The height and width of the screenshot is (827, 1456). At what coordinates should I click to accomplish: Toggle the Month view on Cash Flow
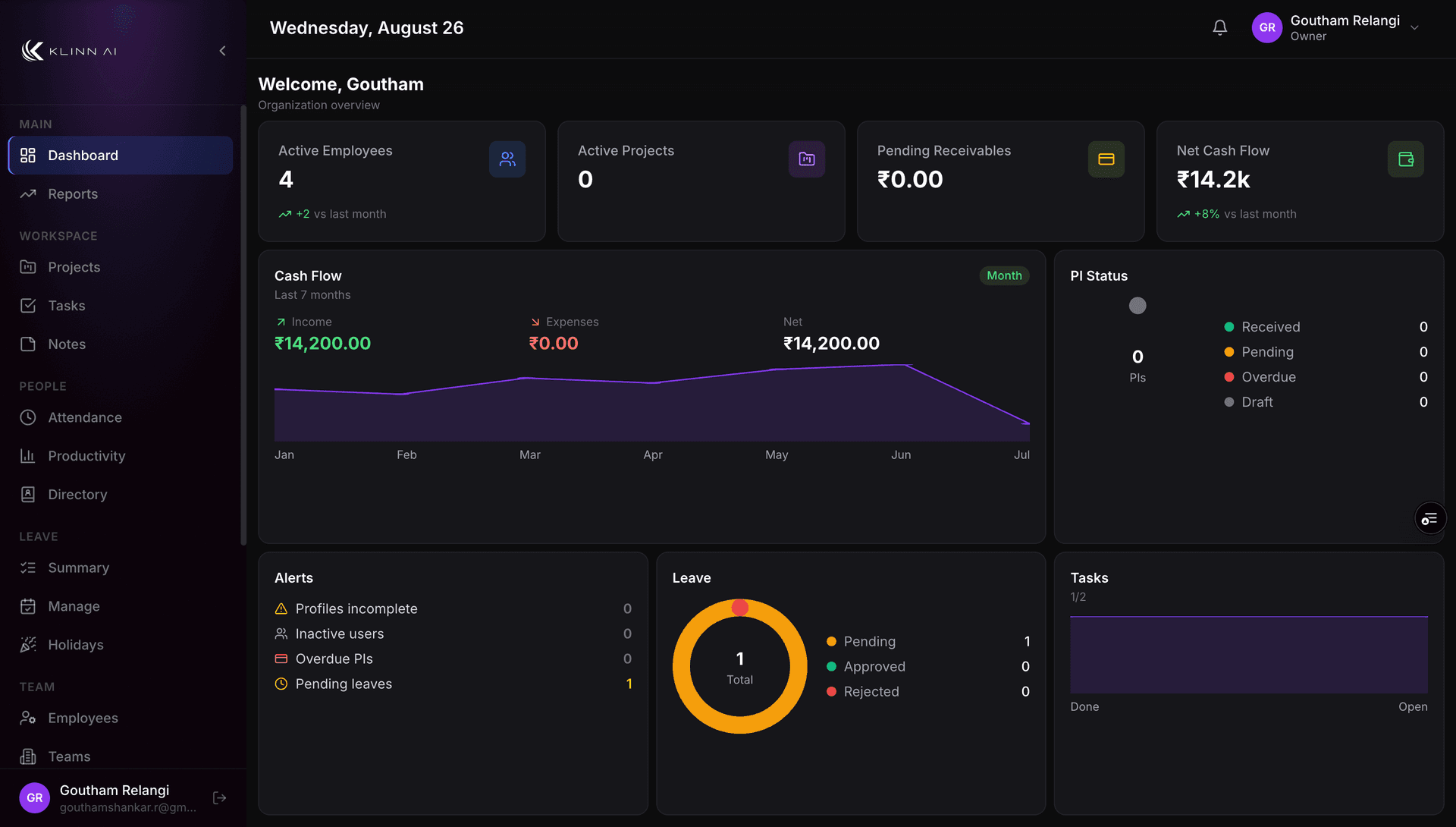tap(1004, 276)
